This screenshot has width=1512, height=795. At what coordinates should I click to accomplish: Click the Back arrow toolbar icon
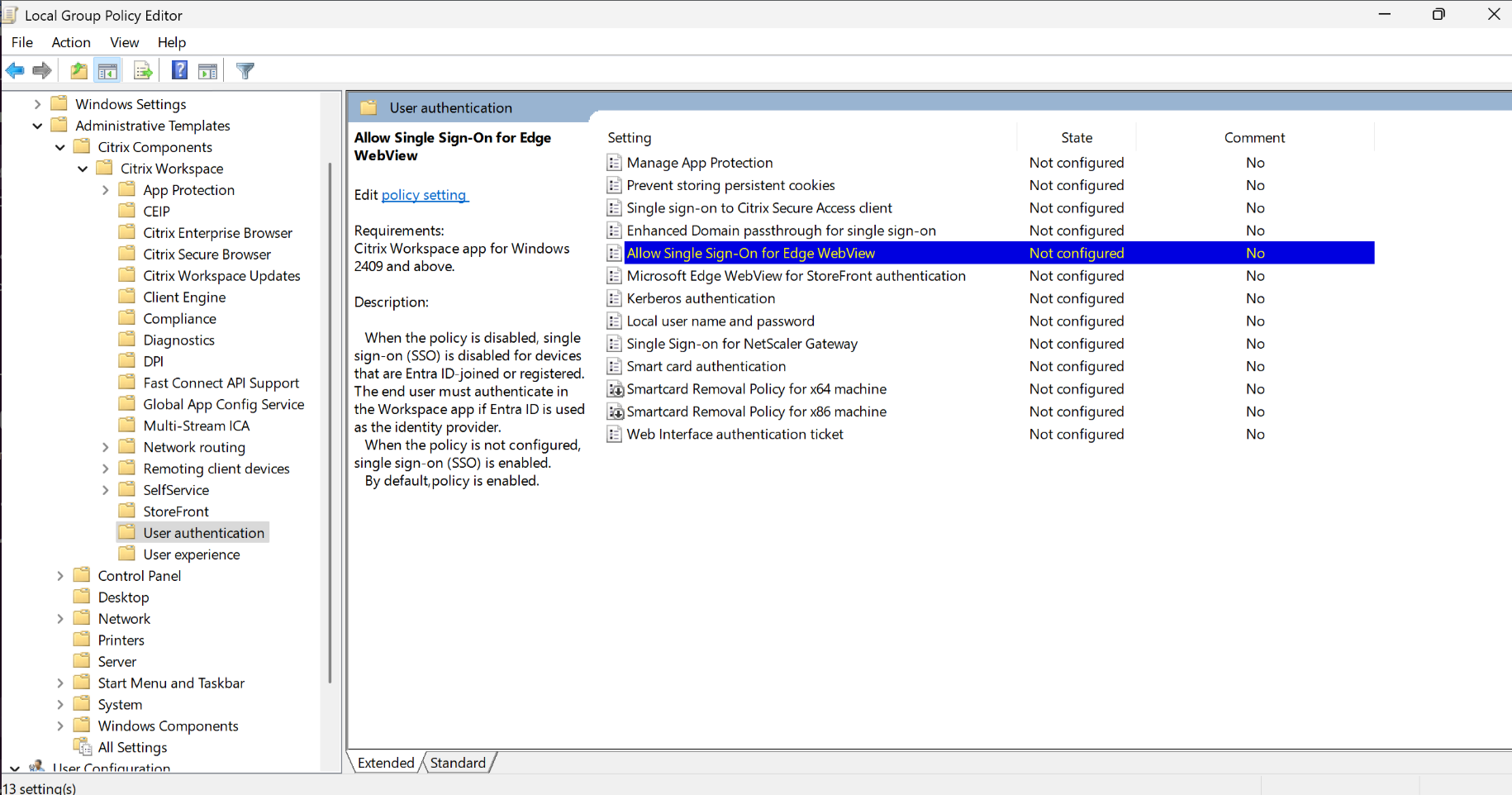pyautogui.click(x=15, y=71)
